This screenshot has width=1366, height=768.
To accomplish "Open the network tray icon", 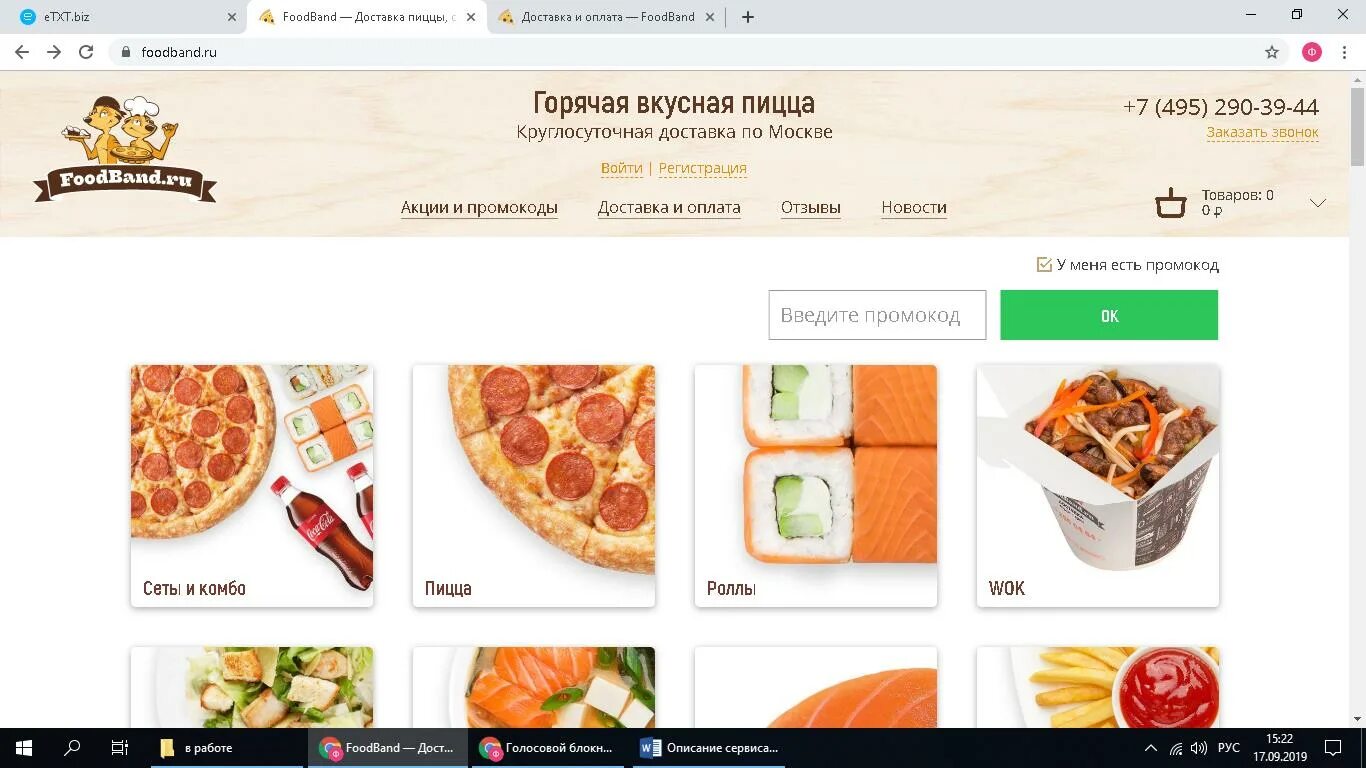I will [1176, 748].
